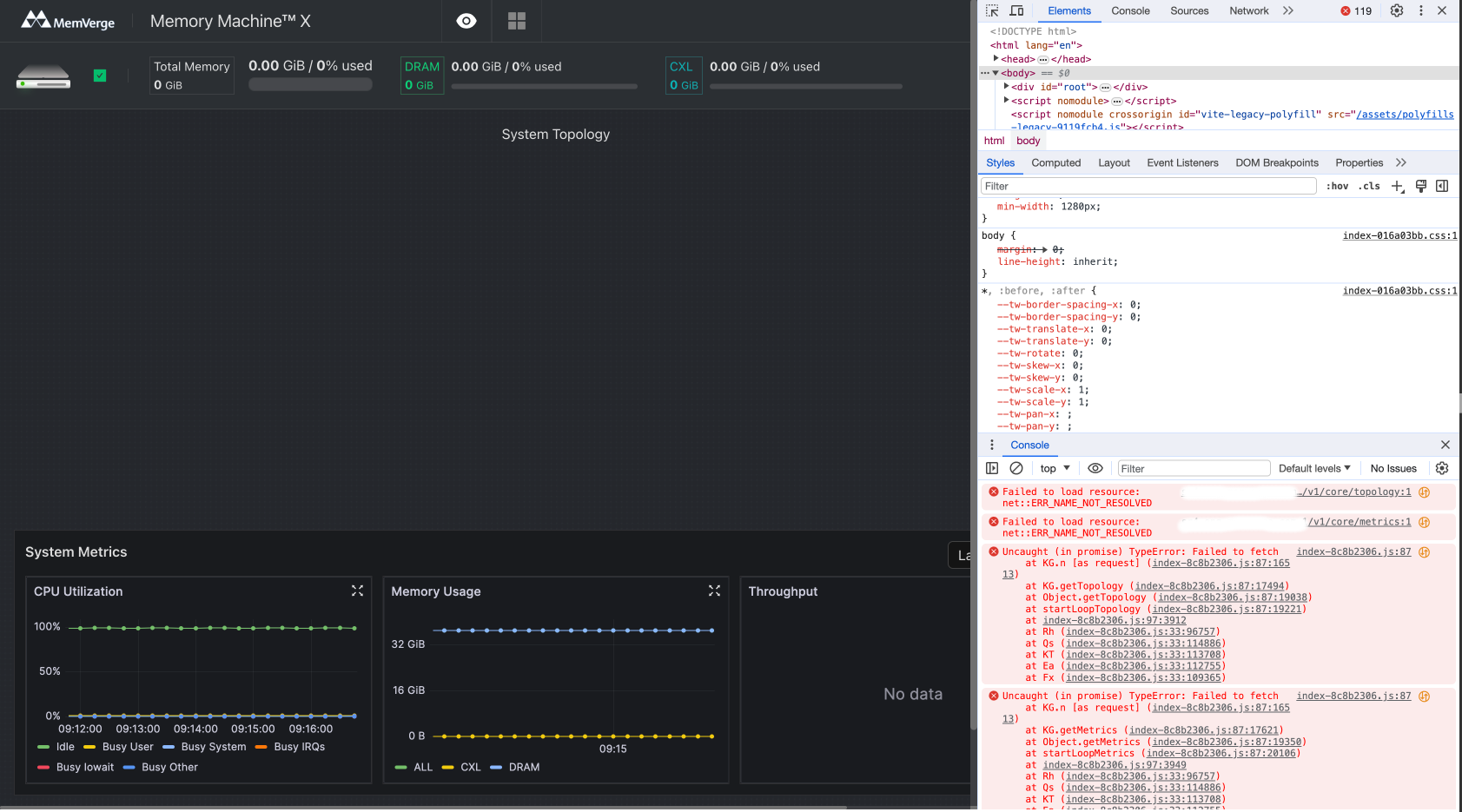
Task: Open the DOM Breakpoints tab
Action: click(1277, 162)
